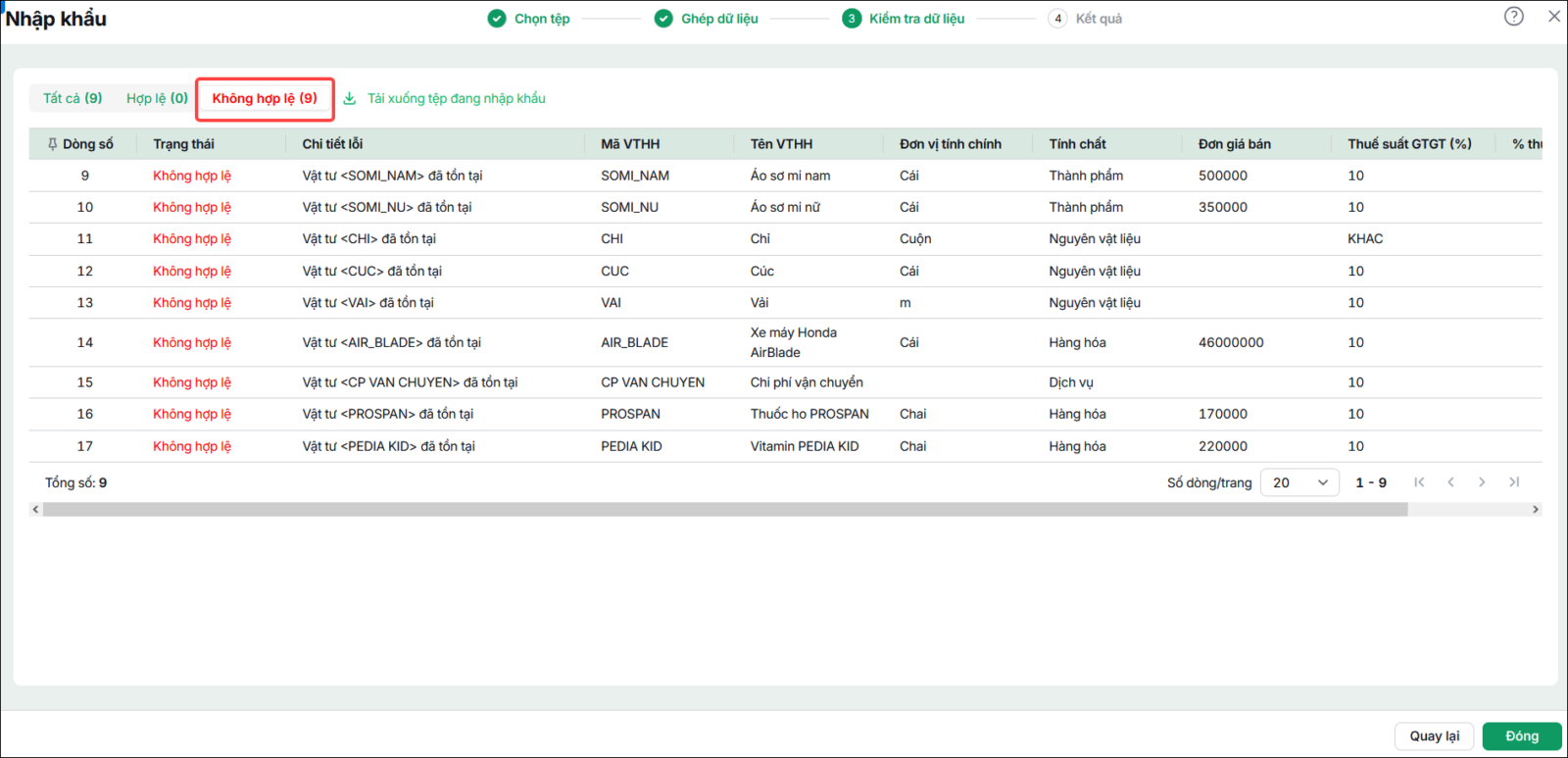Click the green Đóng button

tap(1522, 736)
